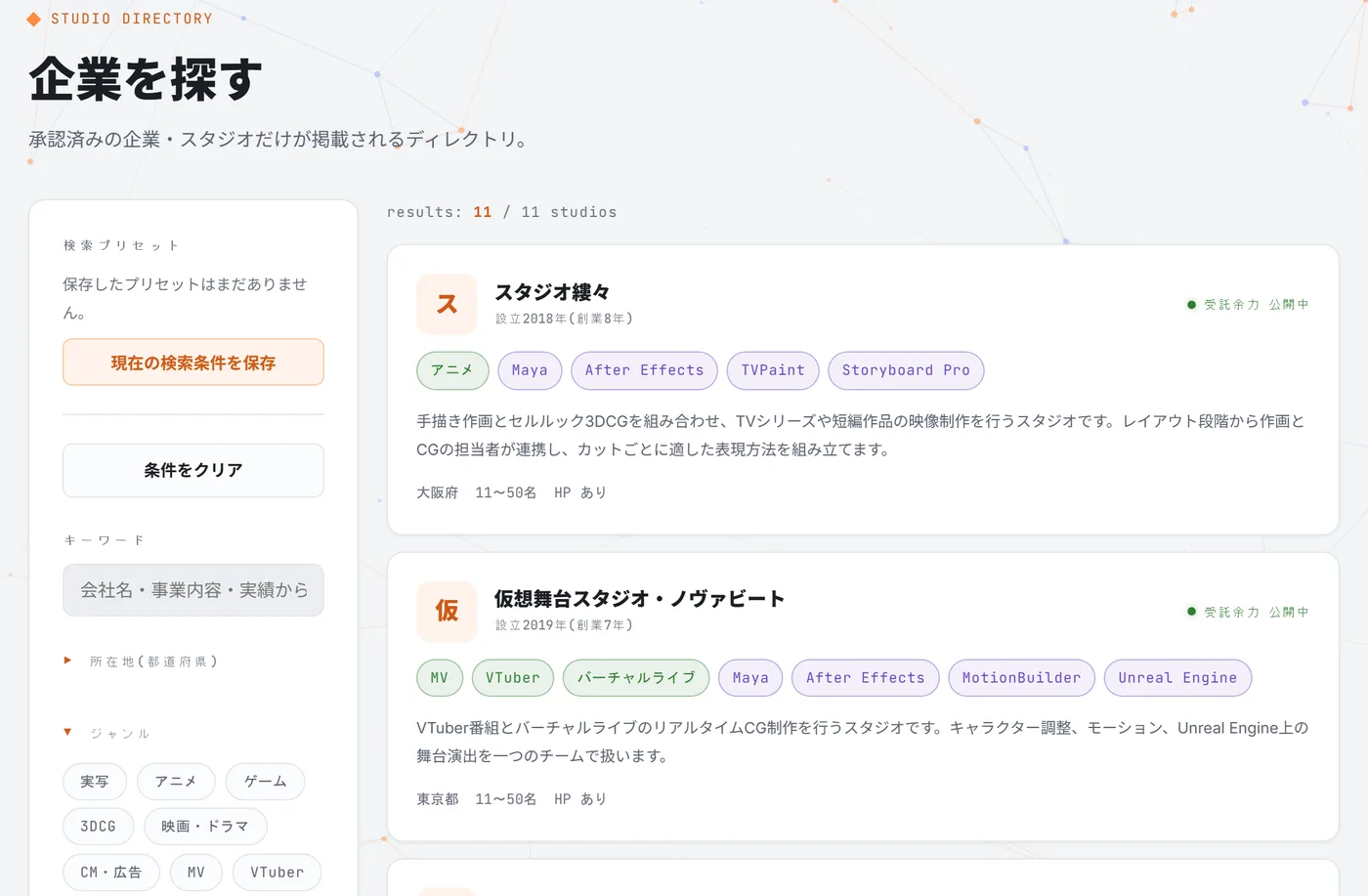Click the スタジオ縷々 avatar icon
The width and height of the screenshot is (1368, 896).
coord(447,304)
